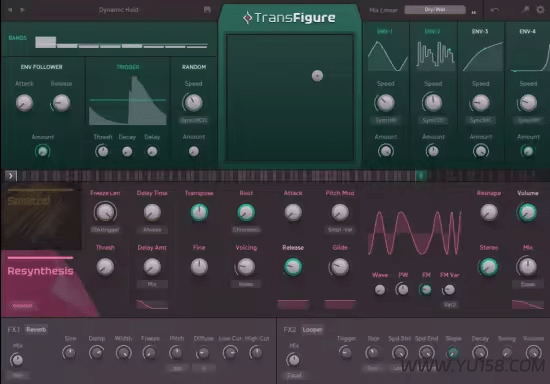This screenshot has width=550, height=384.
Task: Open the Random sync dropdown
Action: pos(194,120)
